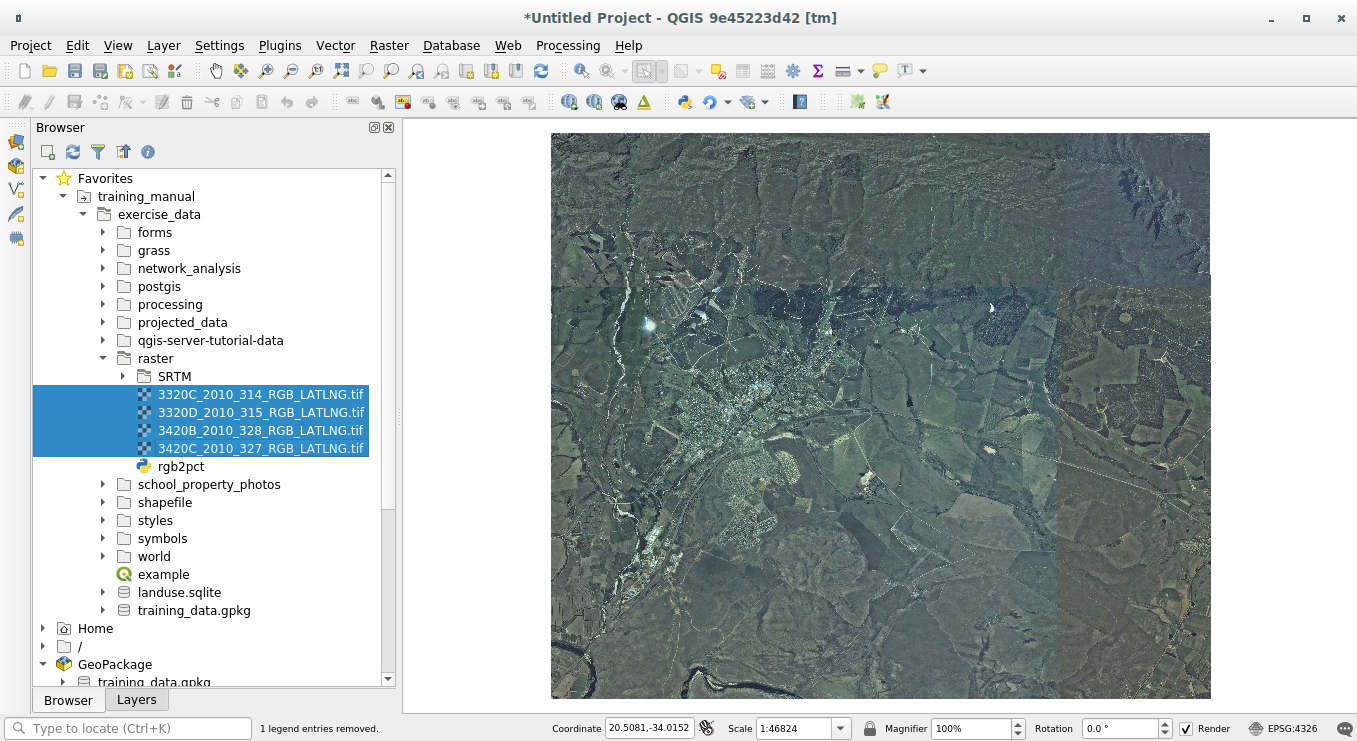
Task: Filter the Browser panel with funnel icon
Action: [x=98, y=152]
